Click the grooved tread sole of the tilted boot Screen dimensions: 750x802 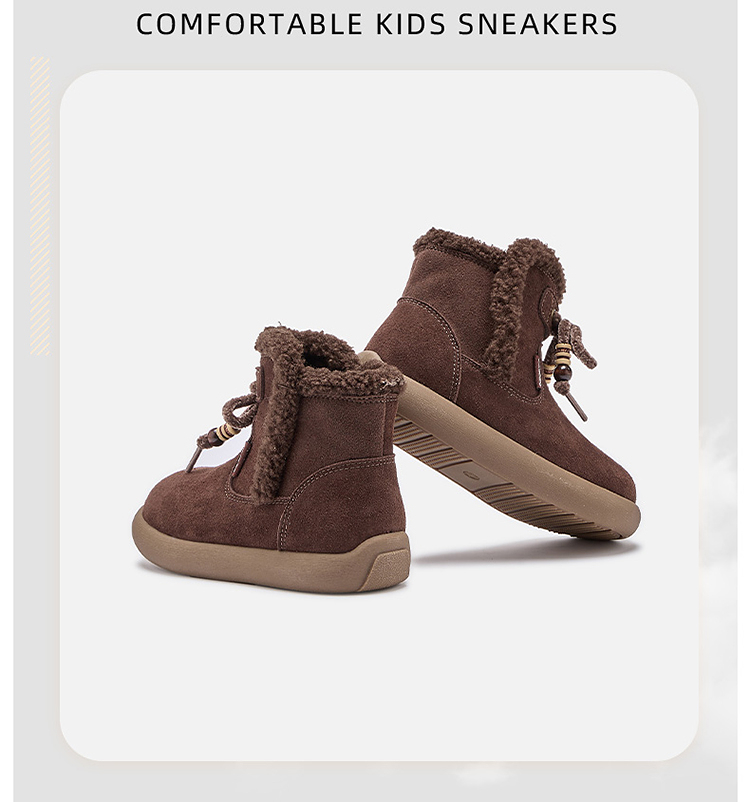(491, 478)
